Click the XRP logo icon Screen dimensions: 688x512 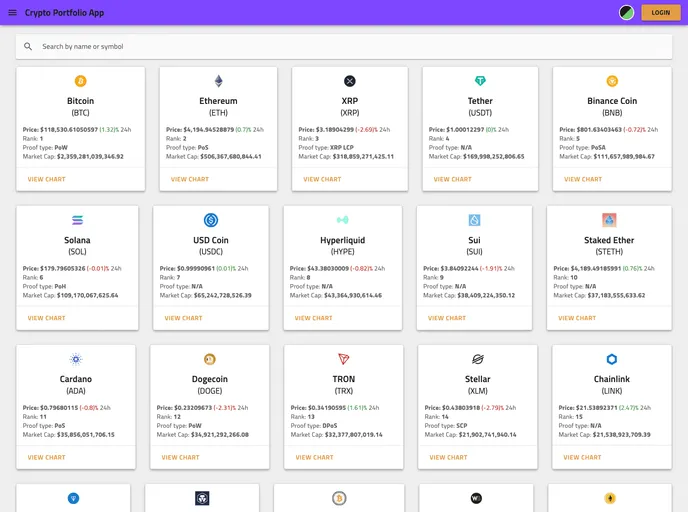click(349, 81)
